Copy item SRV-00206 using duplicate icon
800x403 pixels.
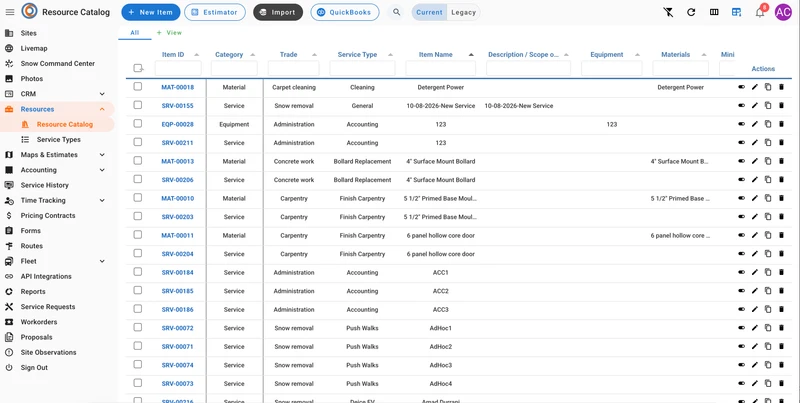[x=768, y=180]
